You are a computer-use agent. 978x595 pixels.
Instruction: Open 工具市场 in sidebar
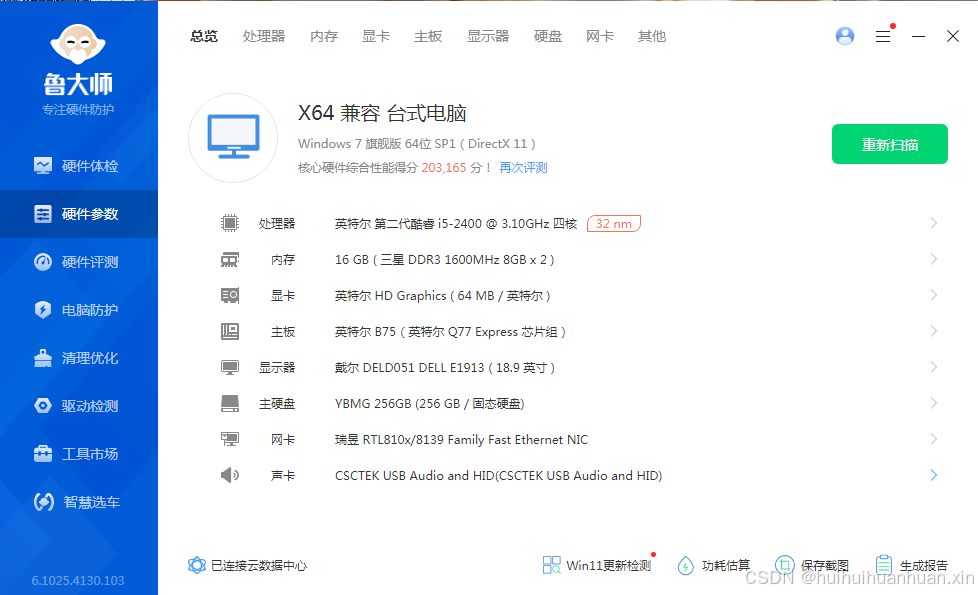point(79,454)
